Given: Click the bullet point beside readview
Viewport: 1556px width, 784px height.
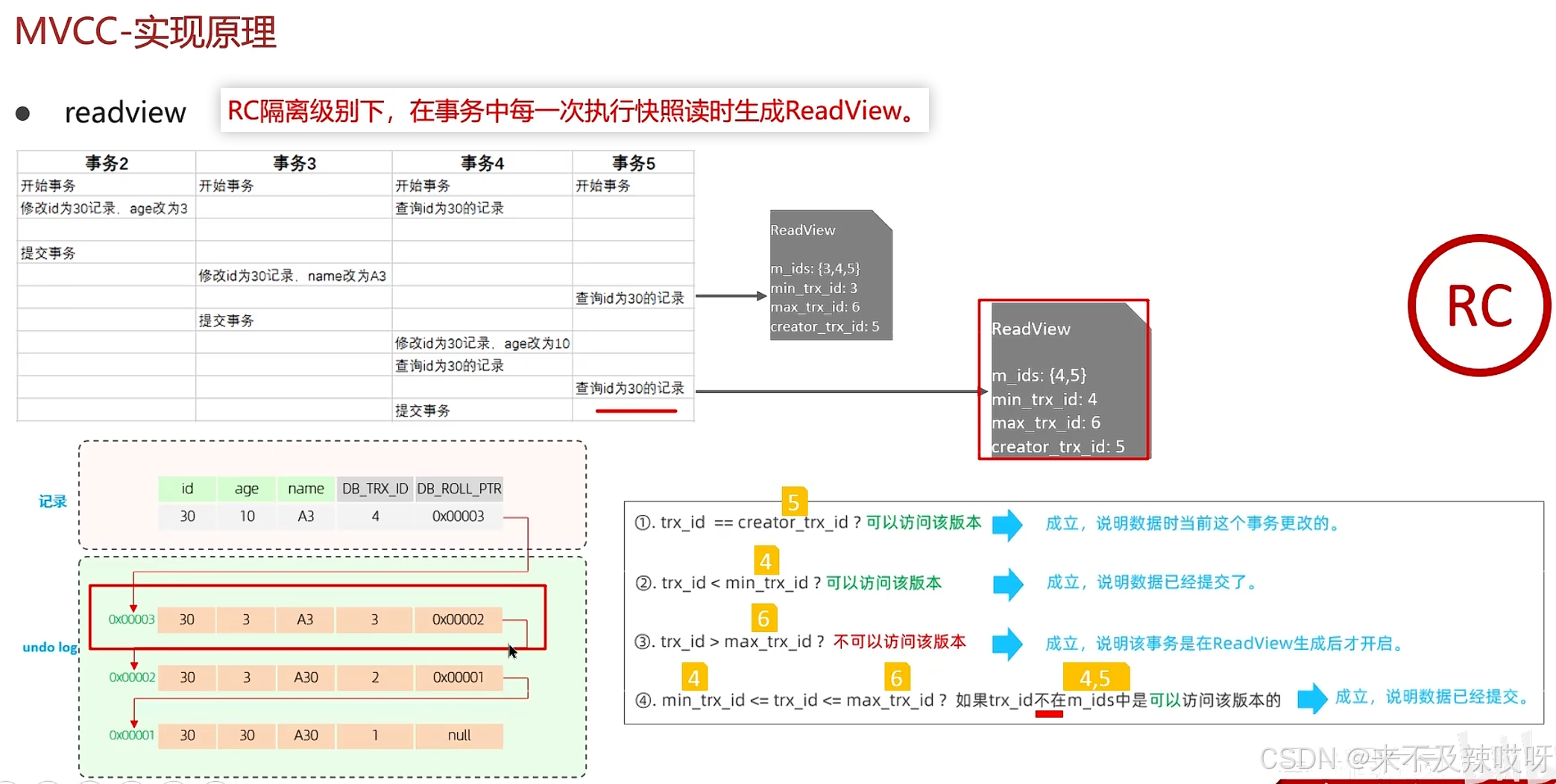Looking at the screenshot, I should tap(23, 113).
